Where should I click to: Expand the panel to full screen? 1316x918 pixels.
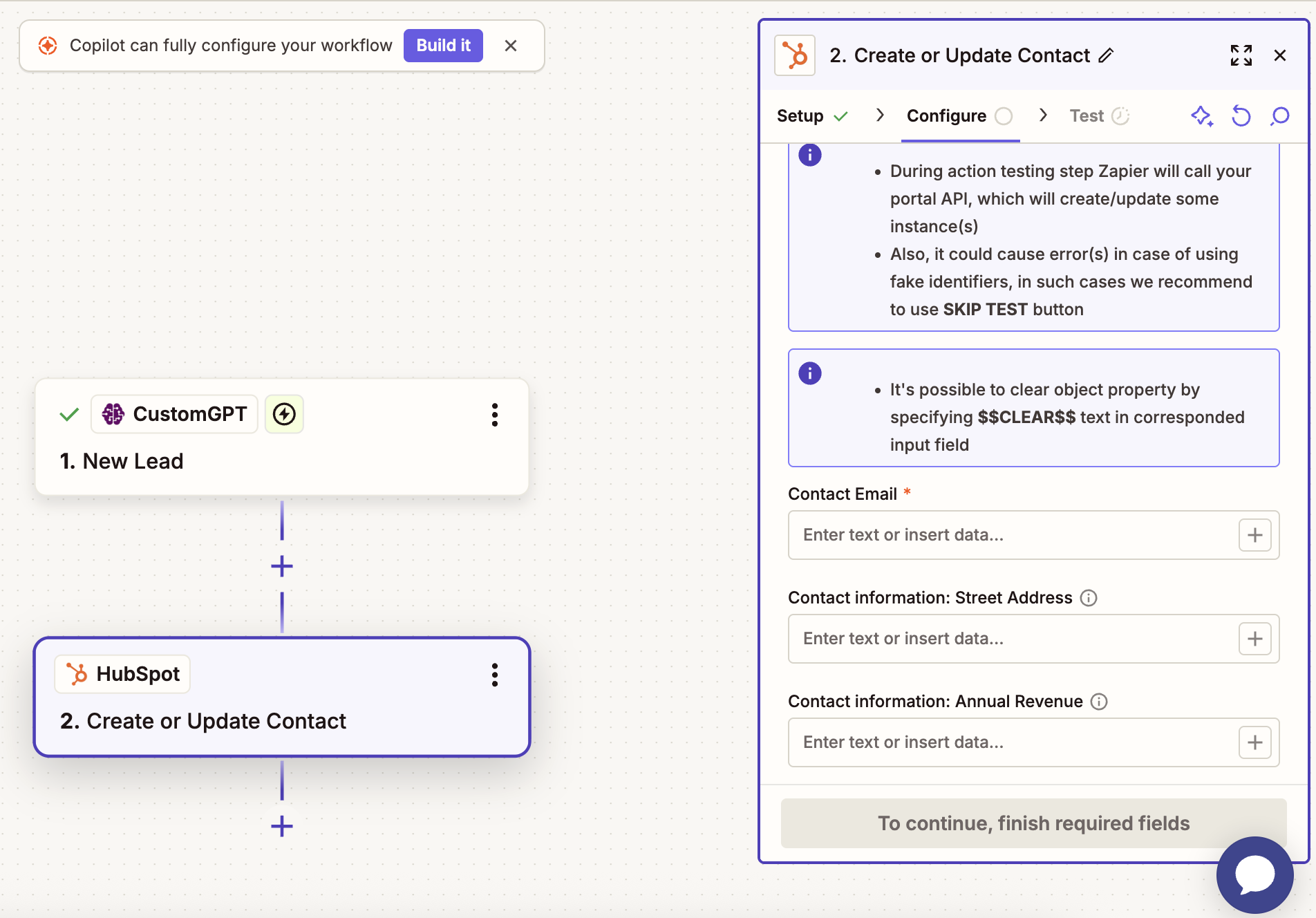(1241, 55)
